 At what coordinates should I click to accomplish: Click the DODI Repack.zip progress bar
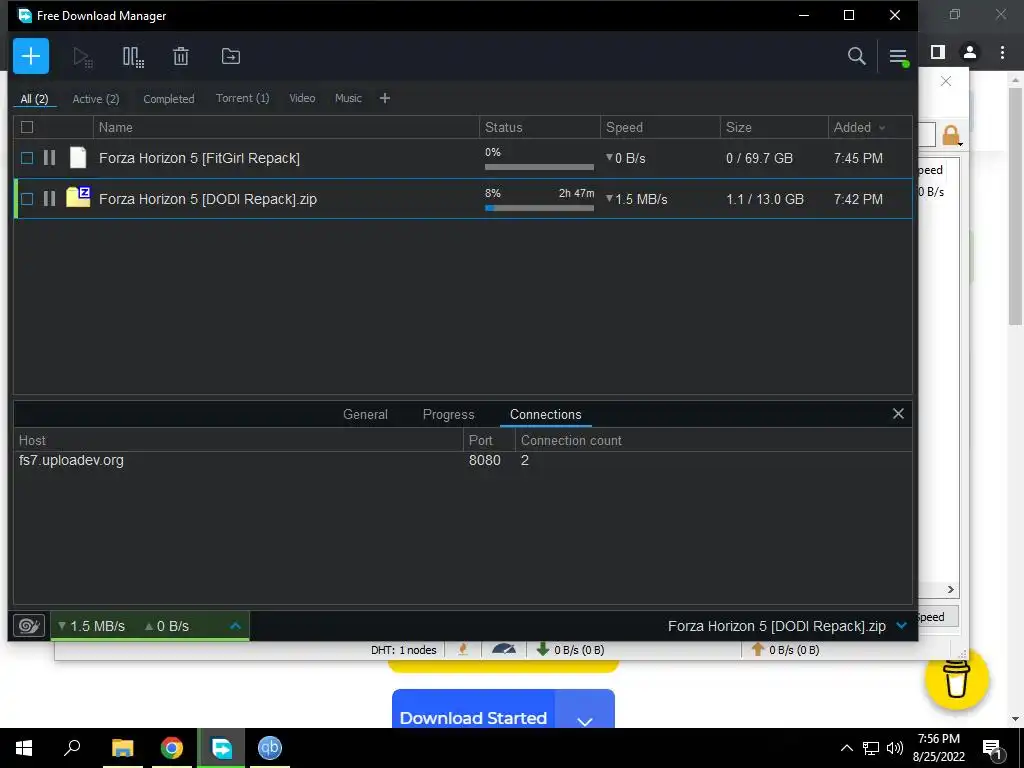[539, 208]
